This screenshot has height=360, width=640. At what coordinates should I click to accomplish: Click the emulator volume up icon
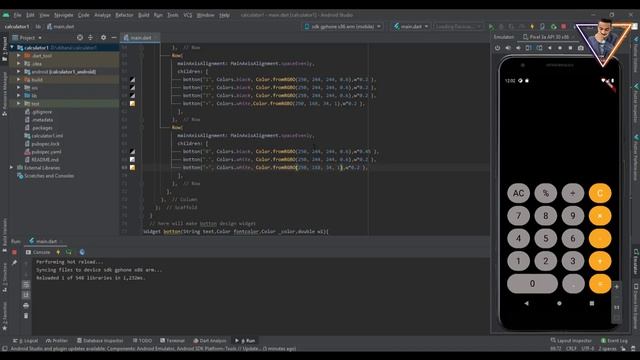pos(508,48)
